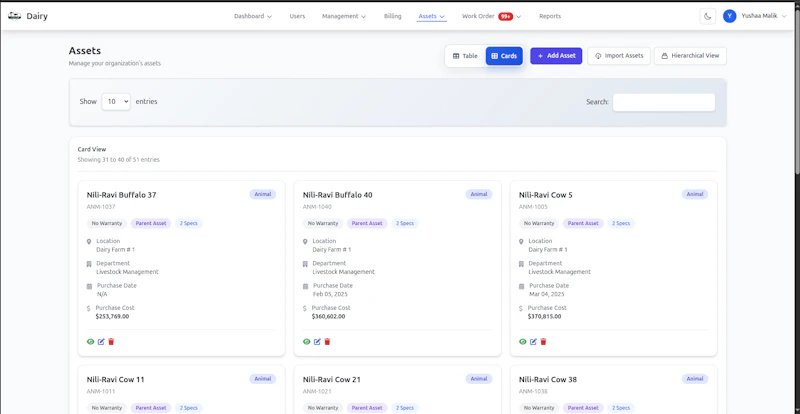Click Animal tag on Buffalo 37 card
The image size is (800, 414).
263,194
